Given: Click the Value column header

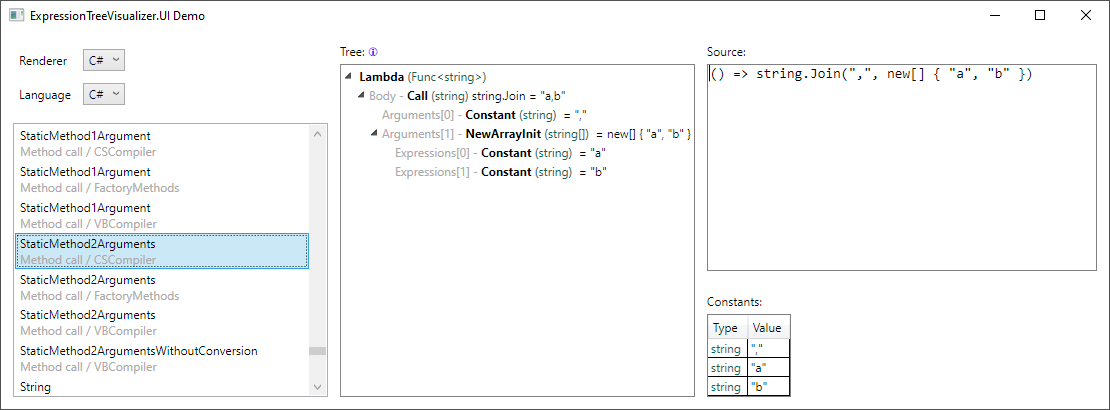Looking at the screenshot, I should pos(769,328).
